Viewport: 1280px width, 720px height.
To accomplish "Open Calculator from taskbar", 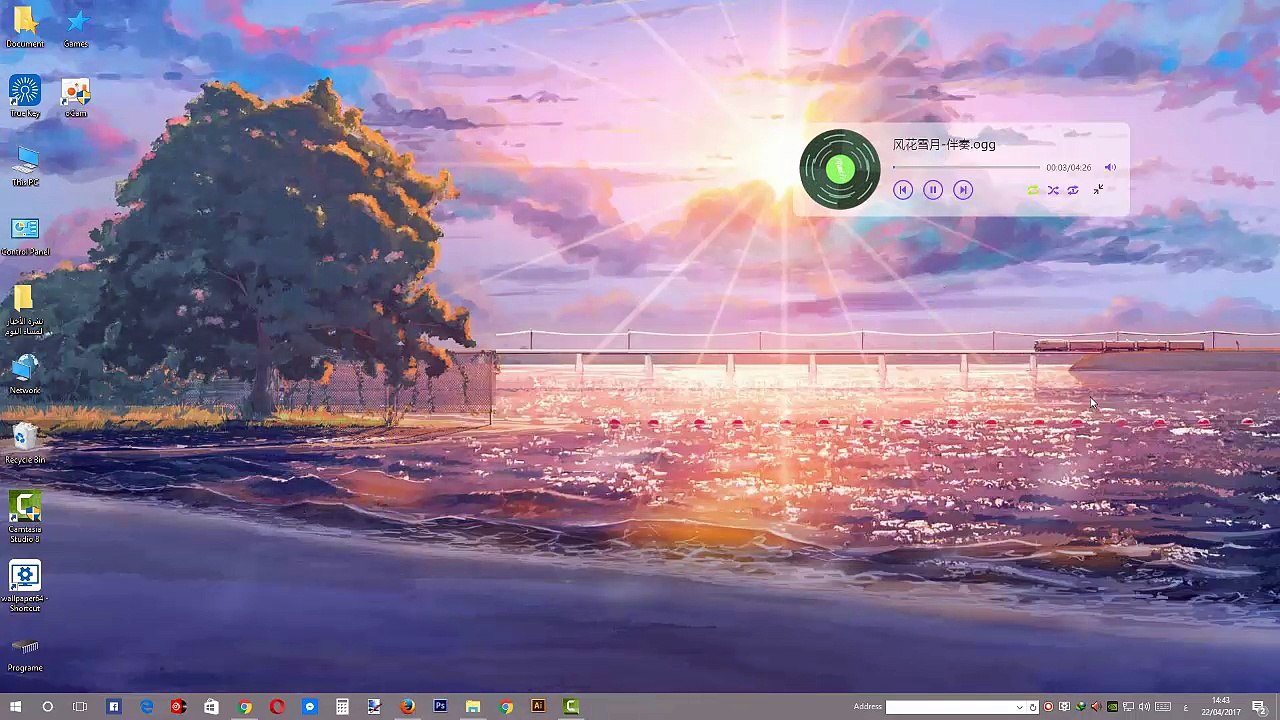I will [342, 707].
